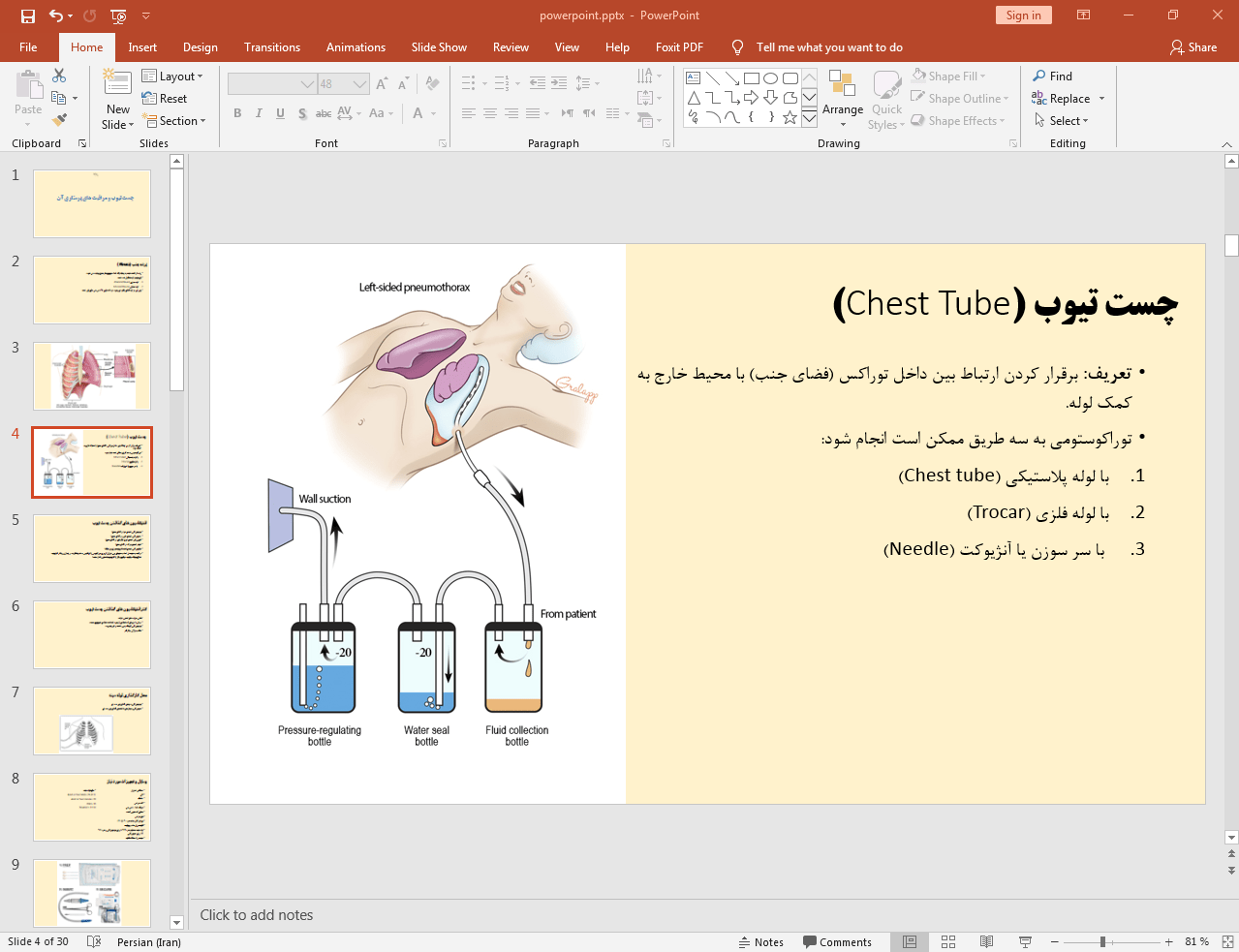Toggle the Comments pane
1239x952 pixels.
(x=837, y=941)
